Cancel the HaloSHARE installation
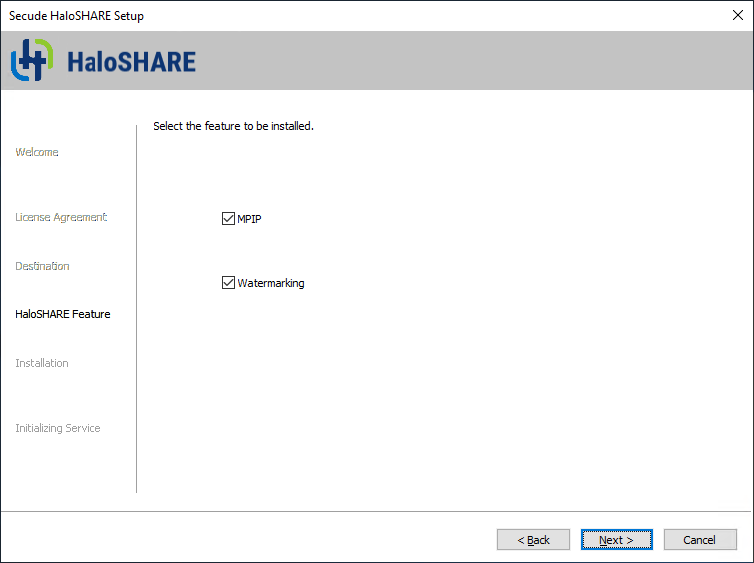 pyautogui.click(x=699, y=540)
